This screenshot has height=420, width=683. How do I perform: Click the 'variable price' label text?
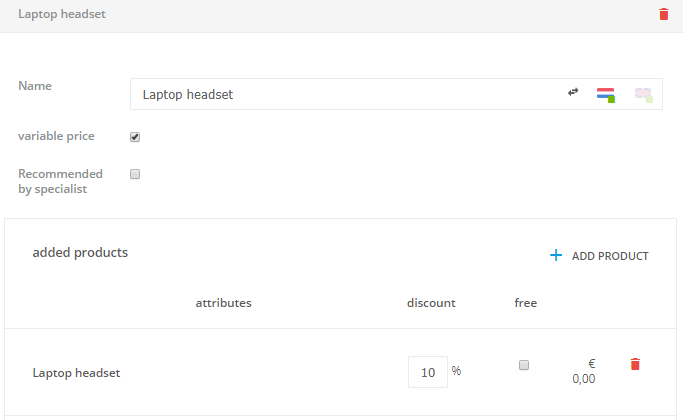[x=56, y=136]
